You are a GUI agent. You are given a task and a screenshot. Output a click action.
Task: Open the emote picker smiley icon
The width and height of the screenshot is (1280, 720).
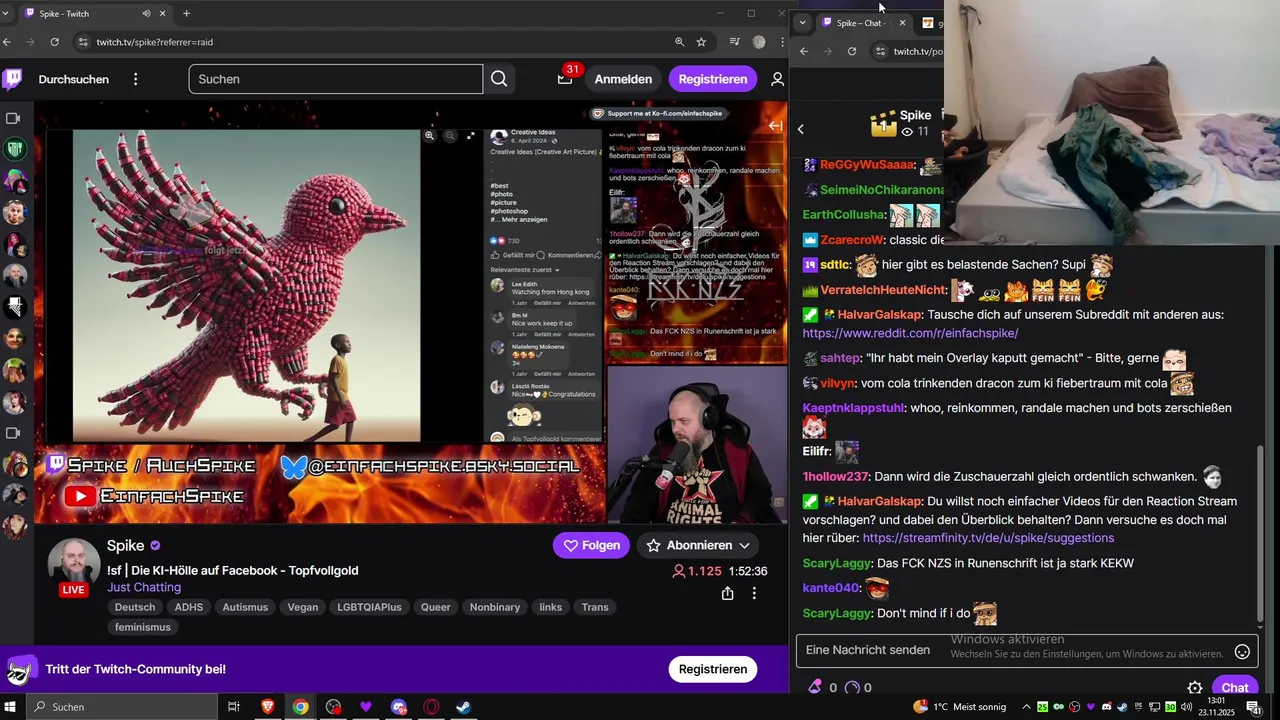coord(1242,651)
